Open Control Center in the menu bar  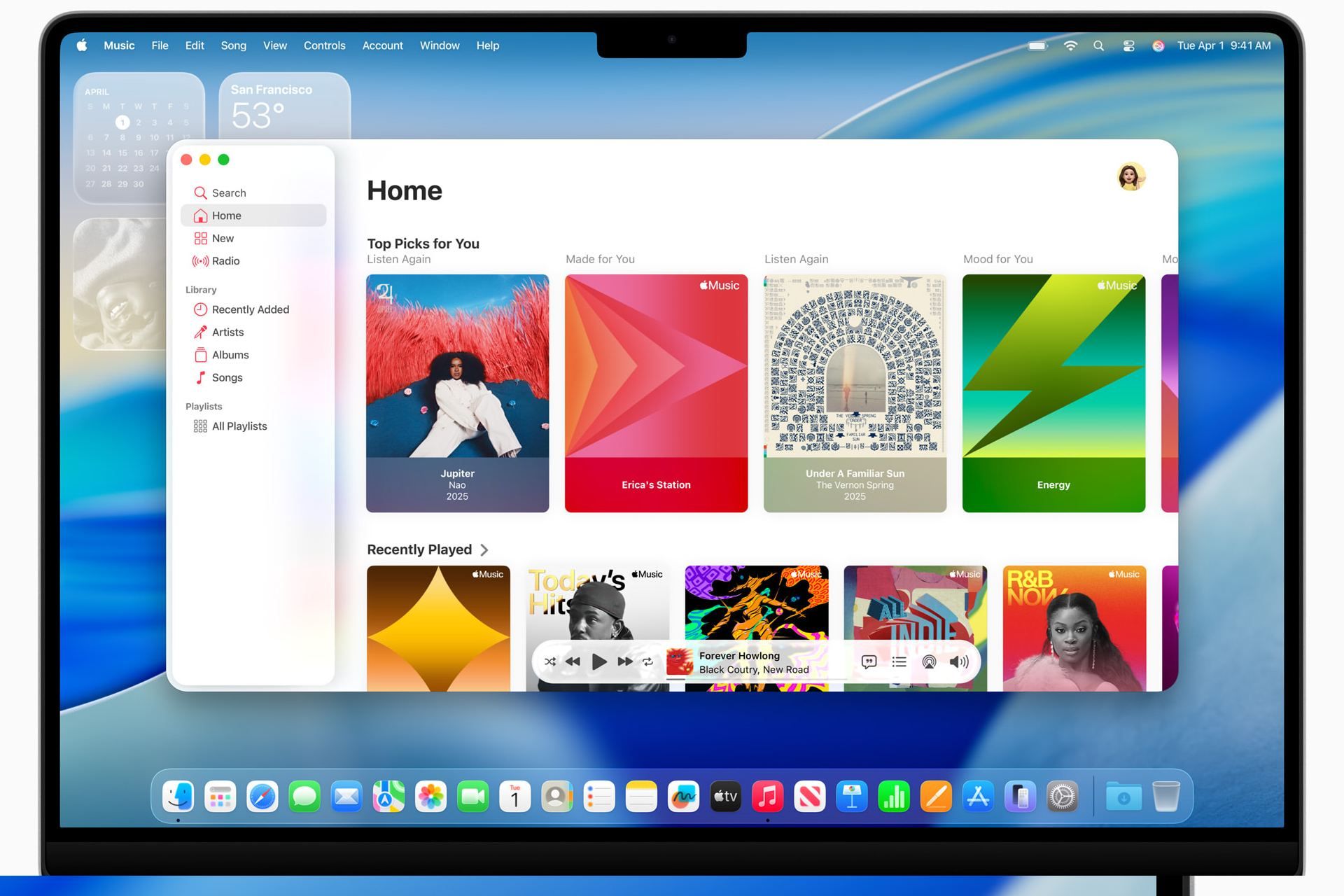tap(1128, 45)
